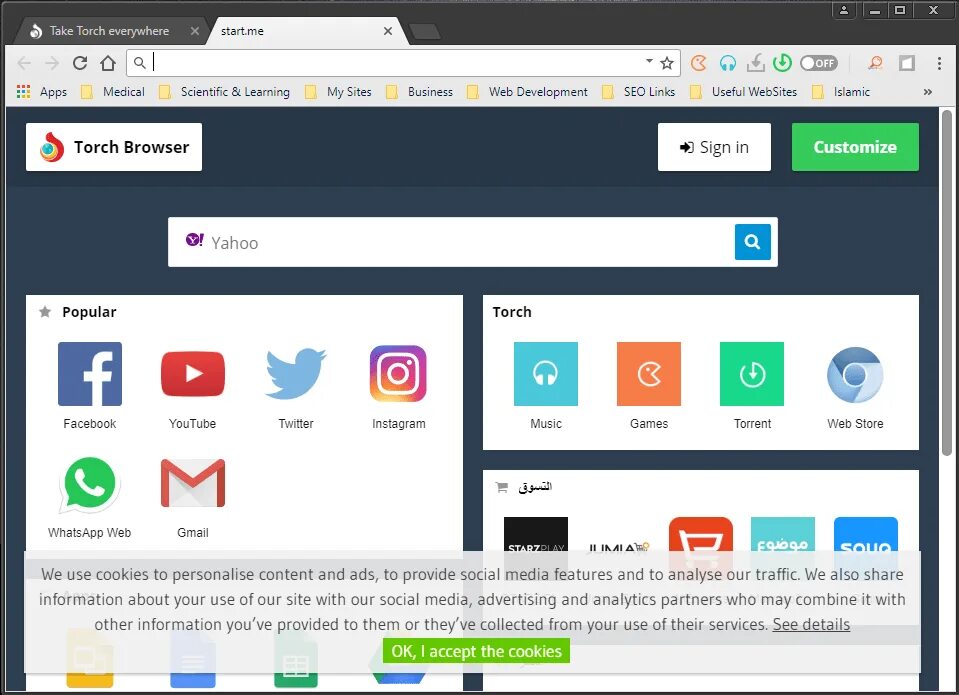Launch Torch Games tile
Image resolution: width=959 pixels, height=695 pixels.
[x=649, y=374]
